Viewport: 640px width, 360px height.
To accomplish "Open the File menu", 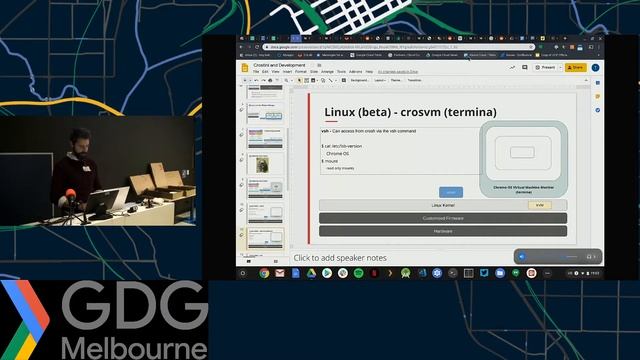I will [x=256, y=72].
